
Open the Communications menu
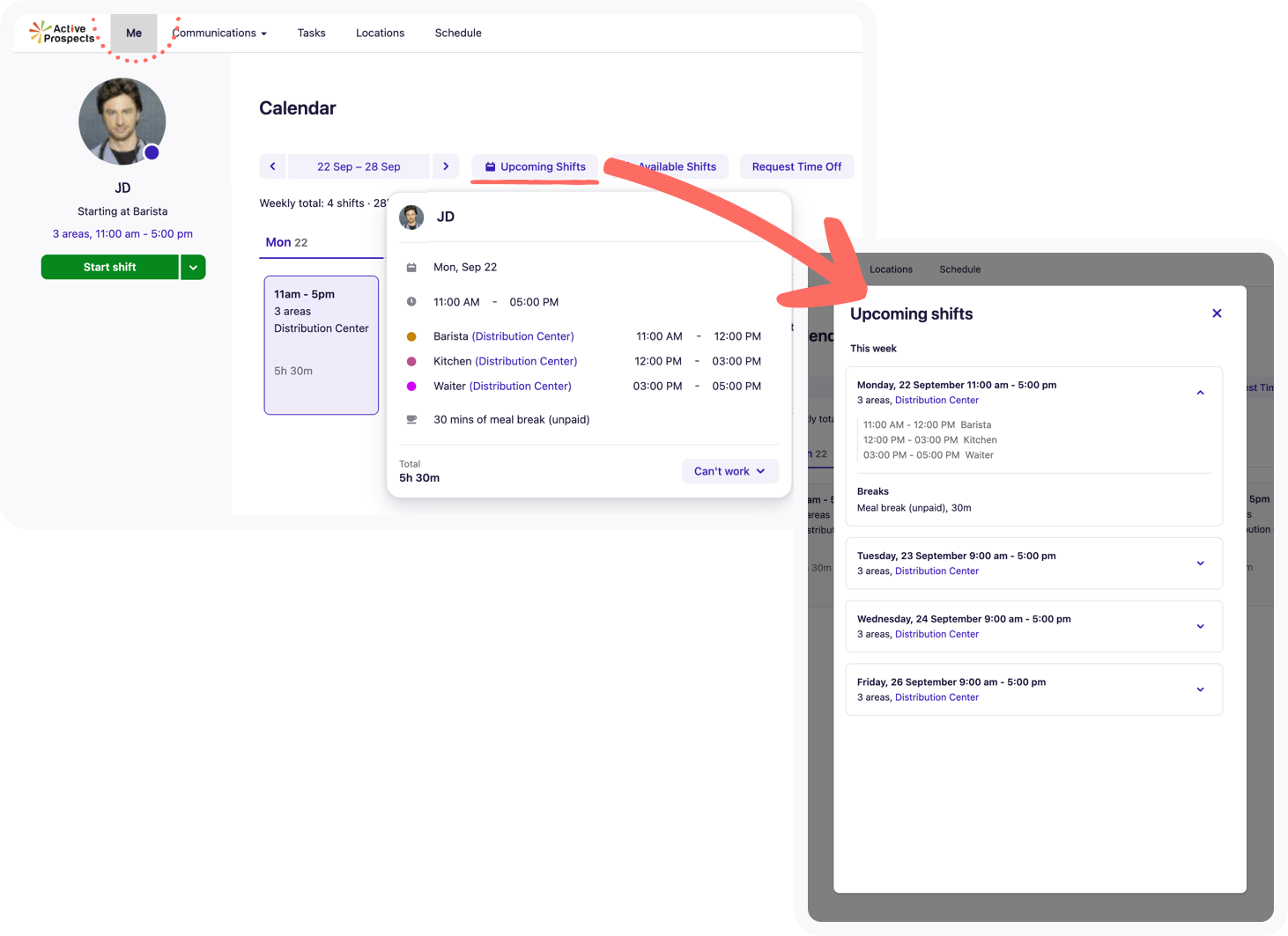click(219, 33)
